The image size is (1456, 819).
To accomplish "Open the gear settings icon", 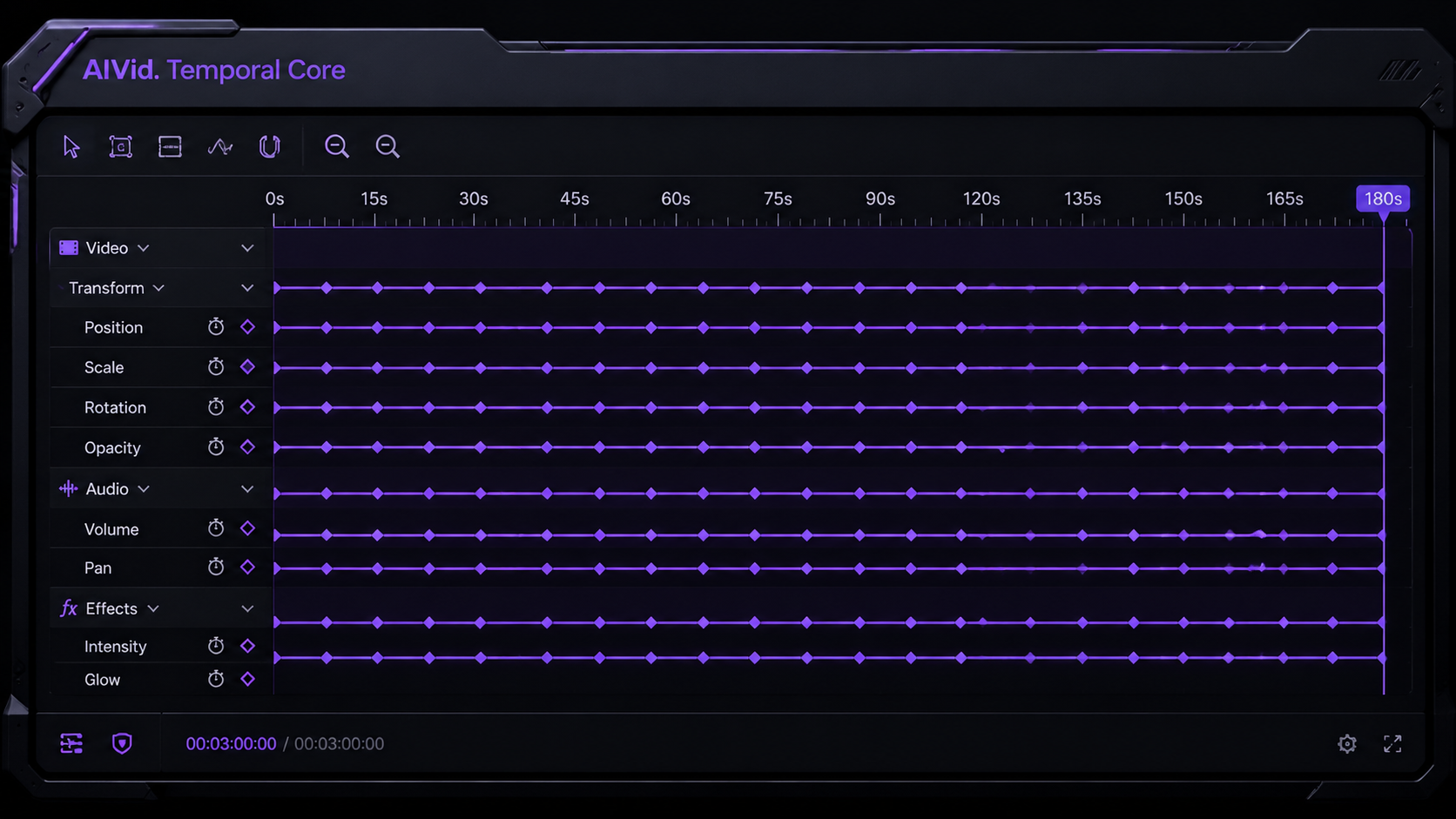I will click(x=1347, y=743).
